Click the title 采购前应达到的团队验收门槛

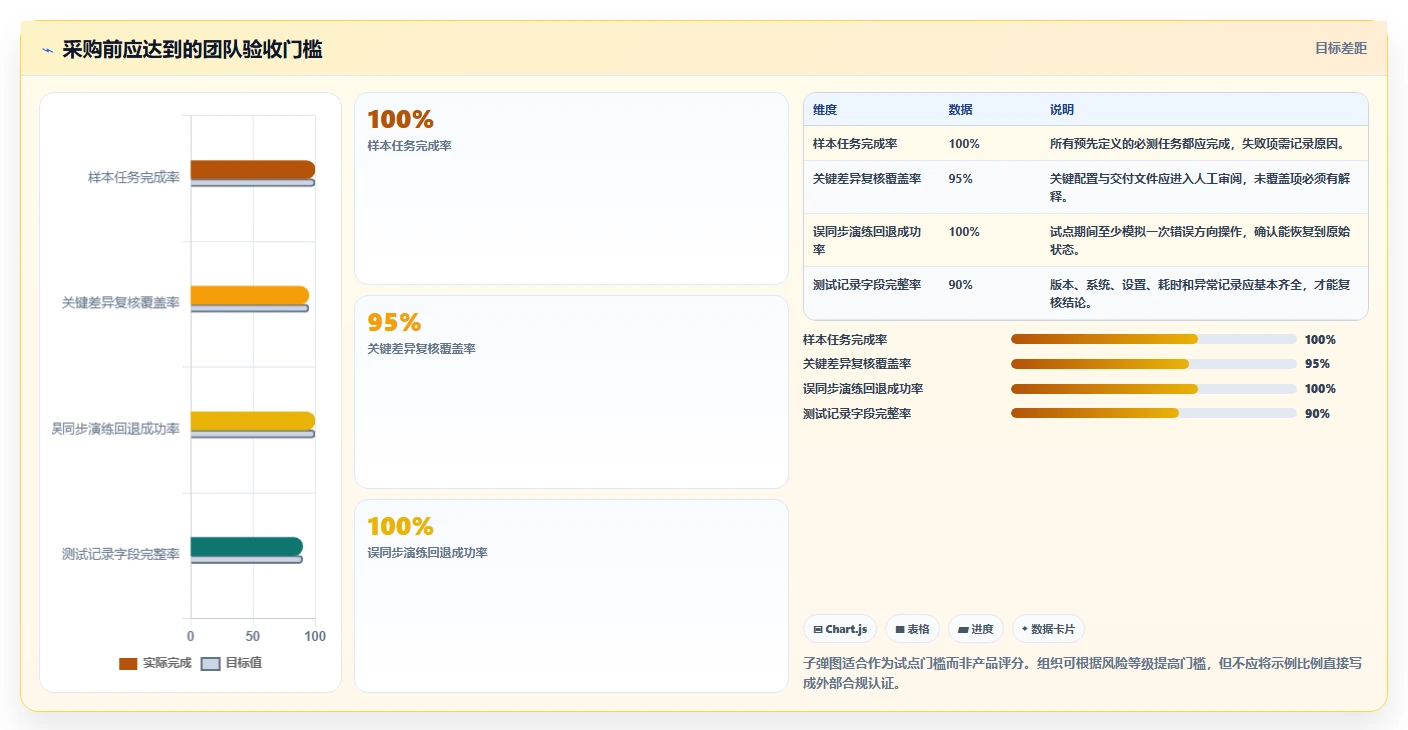point(192,49)
